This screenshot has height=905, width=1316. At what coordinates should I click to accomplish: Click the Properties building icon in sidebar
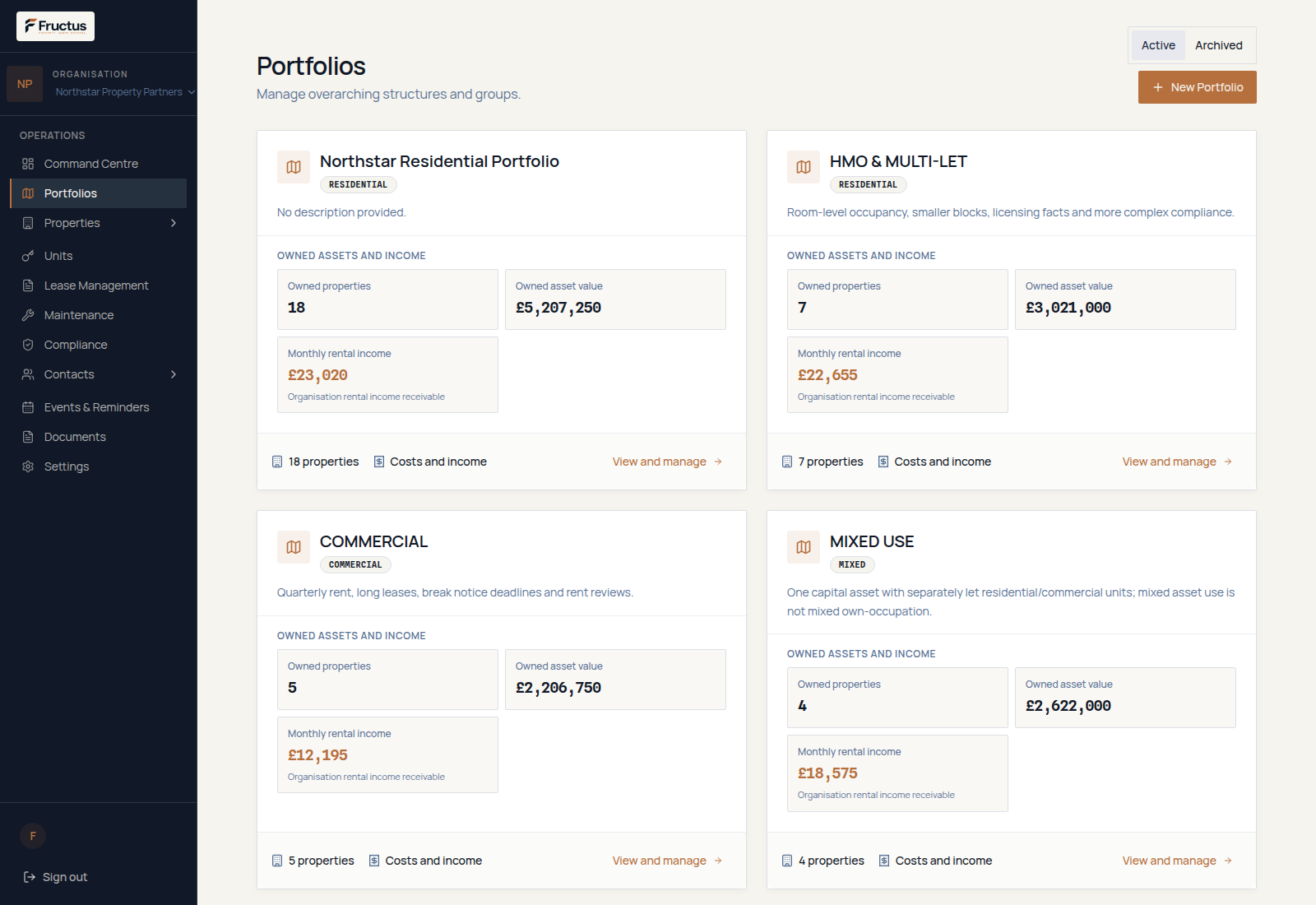click(x=28, y=223)
